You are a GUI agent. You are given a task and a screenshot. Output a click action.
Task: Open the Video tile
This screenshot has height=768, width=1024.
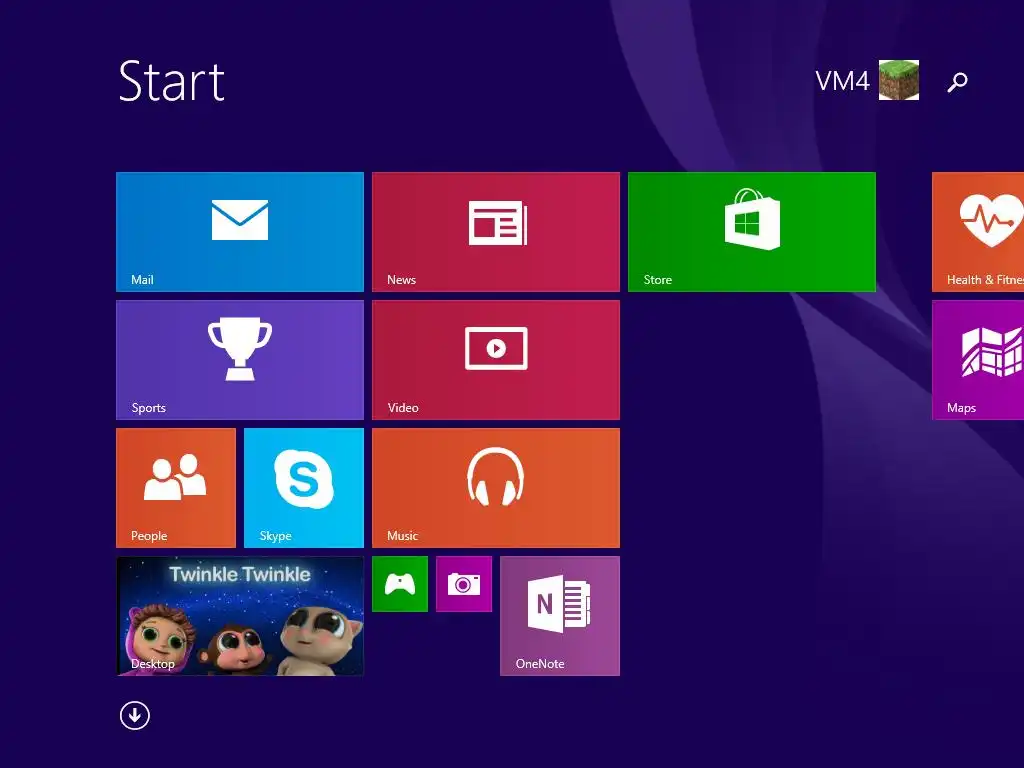click(x=496, y=360)
